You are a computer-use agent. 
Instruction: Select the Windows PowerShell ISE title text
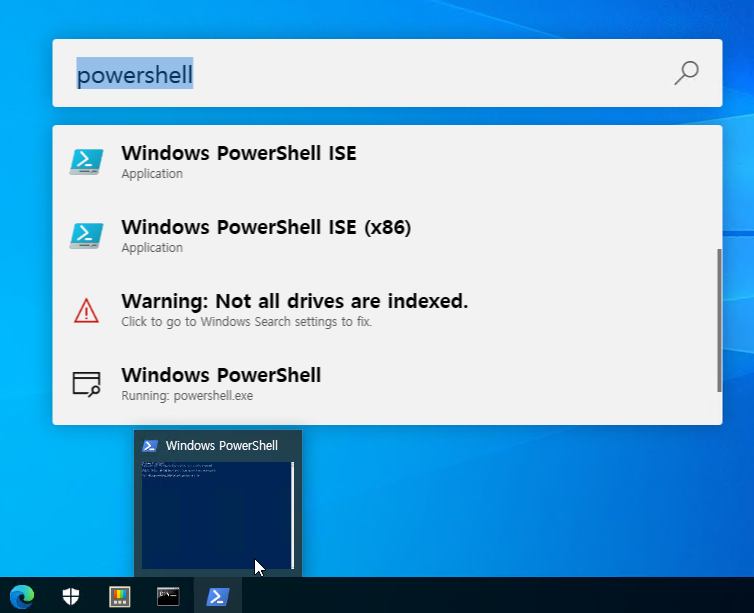click(x=239, y=153)
